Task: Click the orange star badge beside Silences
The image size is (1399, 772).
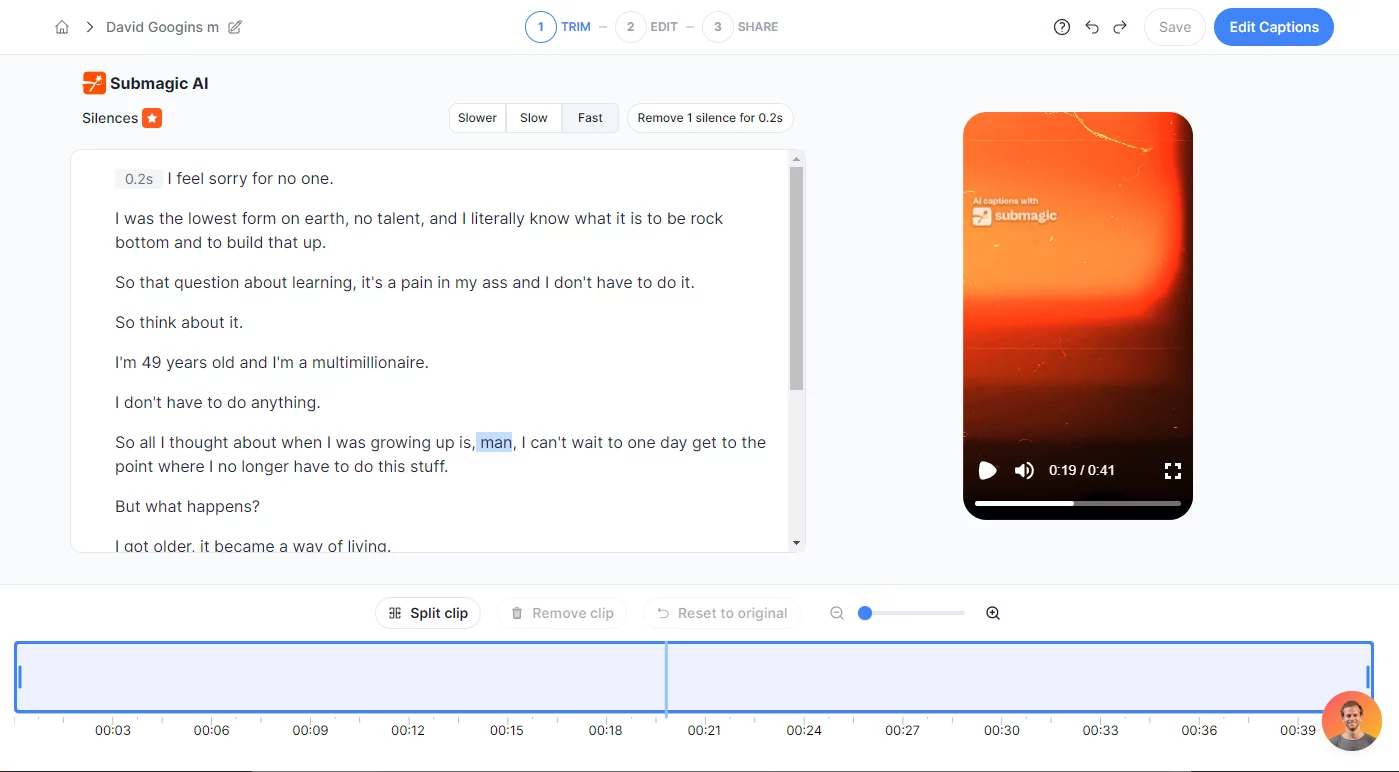Action: point(152,118)
